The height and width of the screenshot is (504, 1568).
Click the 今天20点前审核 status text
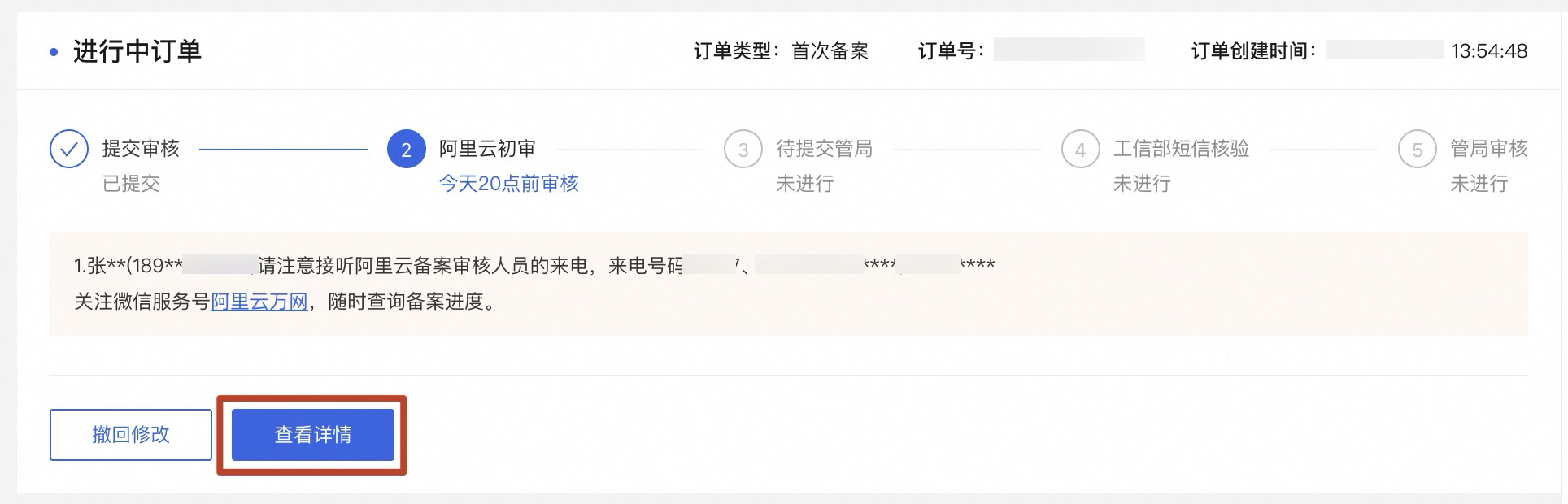(508, 184)
